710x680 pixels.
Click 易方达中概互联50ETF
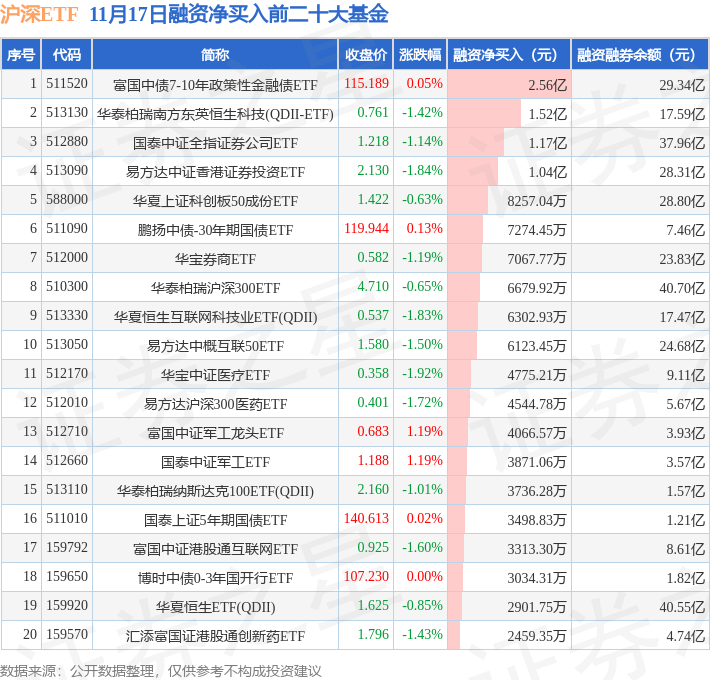click(215, 346)
